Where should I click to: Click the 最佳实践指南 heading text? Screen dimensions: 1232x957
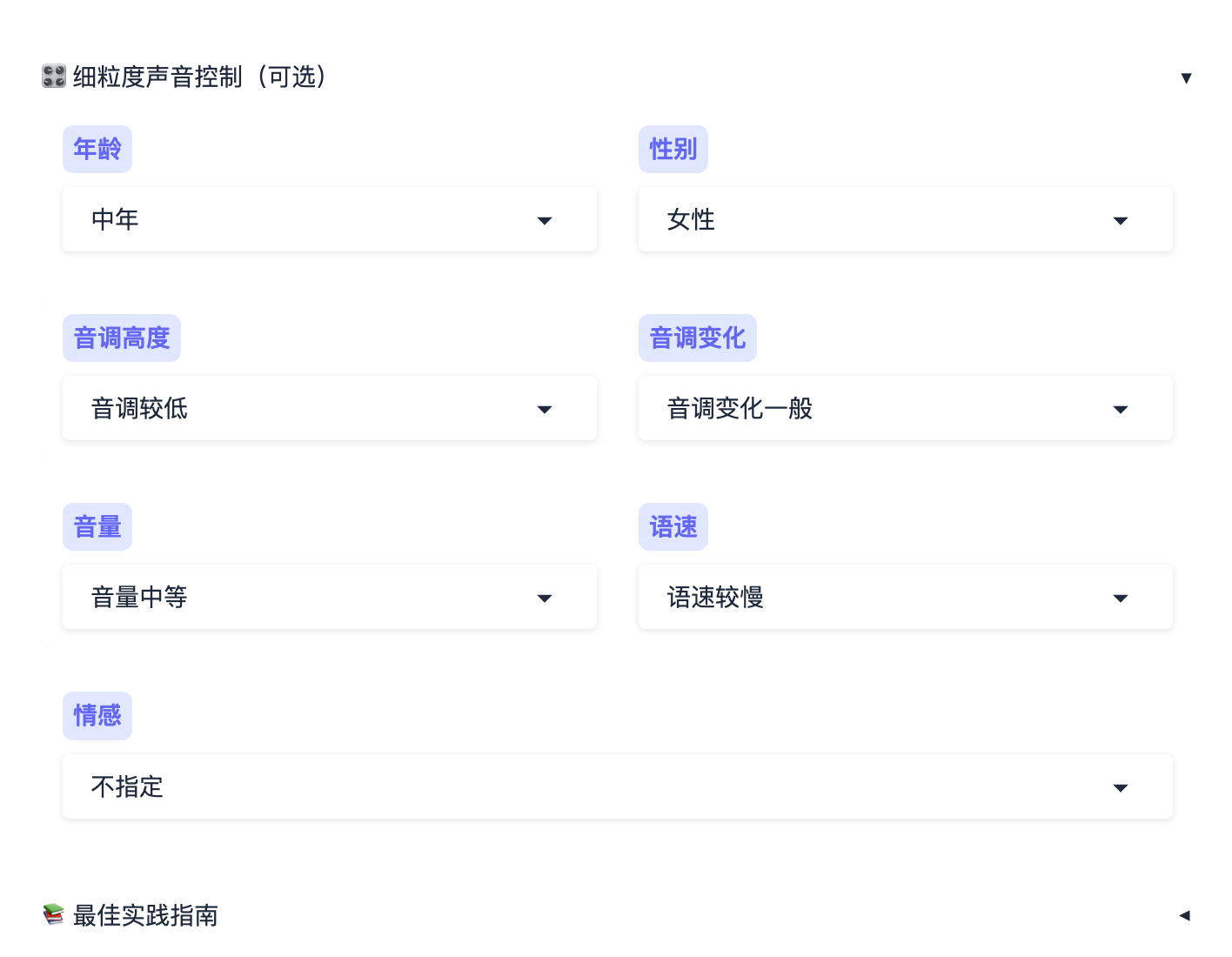coord(145,915)
